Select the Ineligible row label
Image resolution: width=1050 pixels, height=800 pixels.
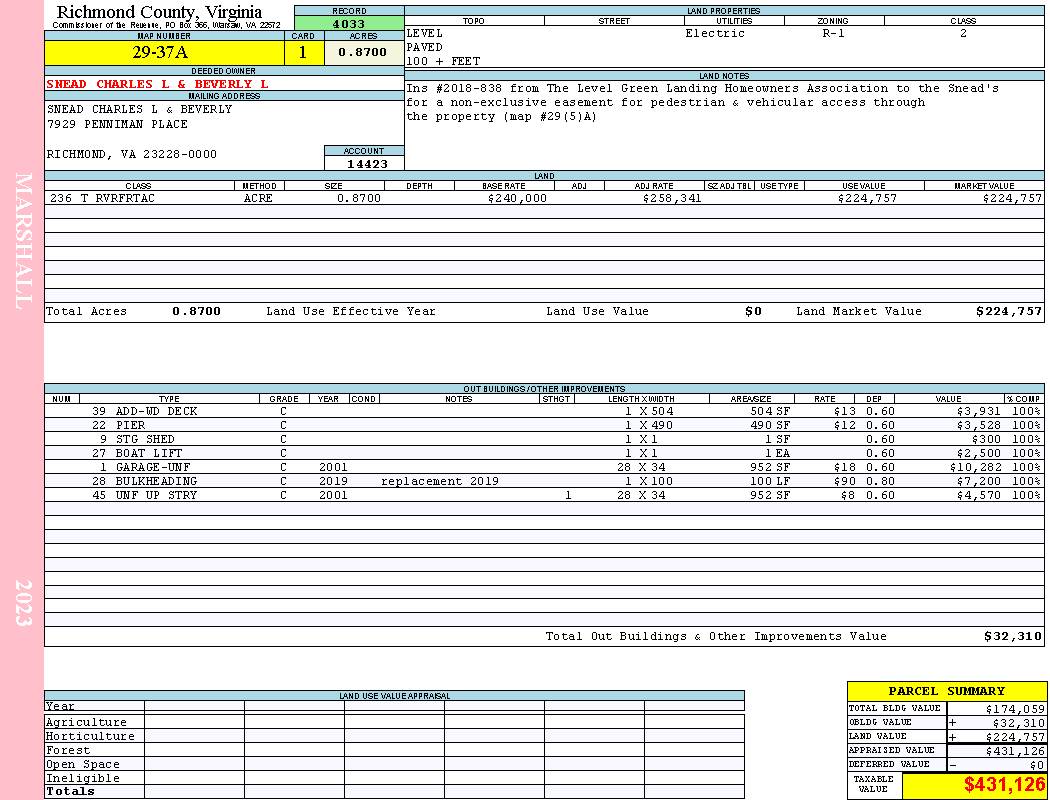tap(83, 779)
